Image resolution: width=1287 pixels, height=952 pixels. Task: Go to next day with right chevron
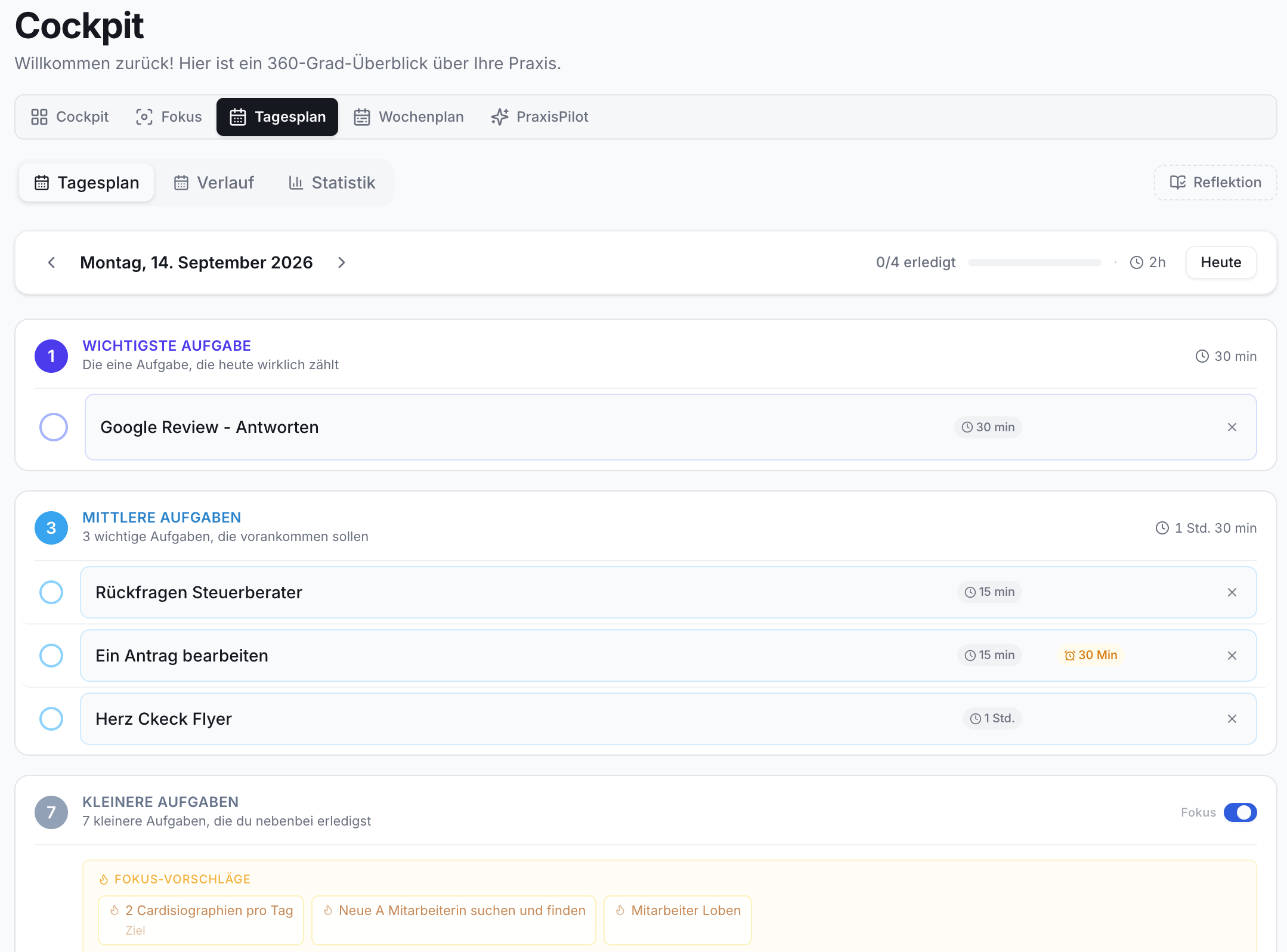(x=341, y=262)
